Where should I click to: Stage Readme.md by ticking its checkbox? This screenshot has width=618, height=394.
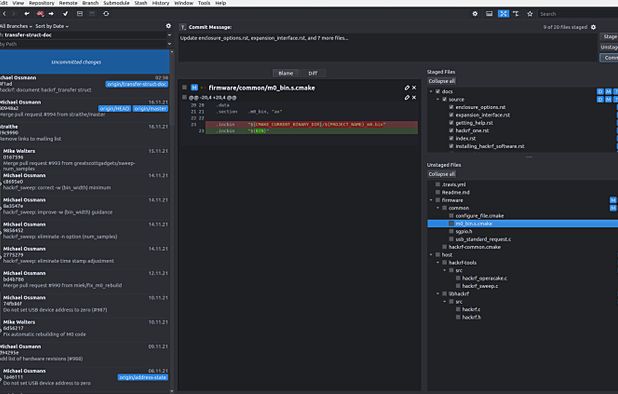coord(438,192)
